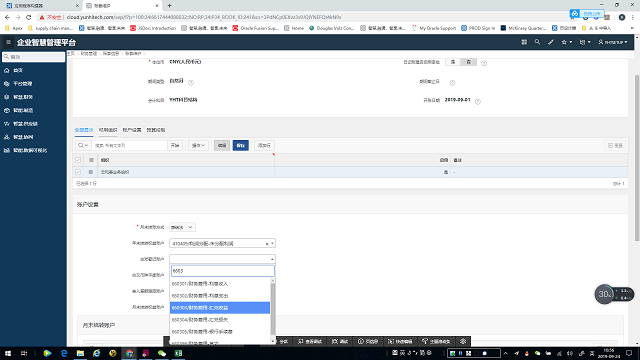Click help icon beside 自然月

tap(191, 82)
